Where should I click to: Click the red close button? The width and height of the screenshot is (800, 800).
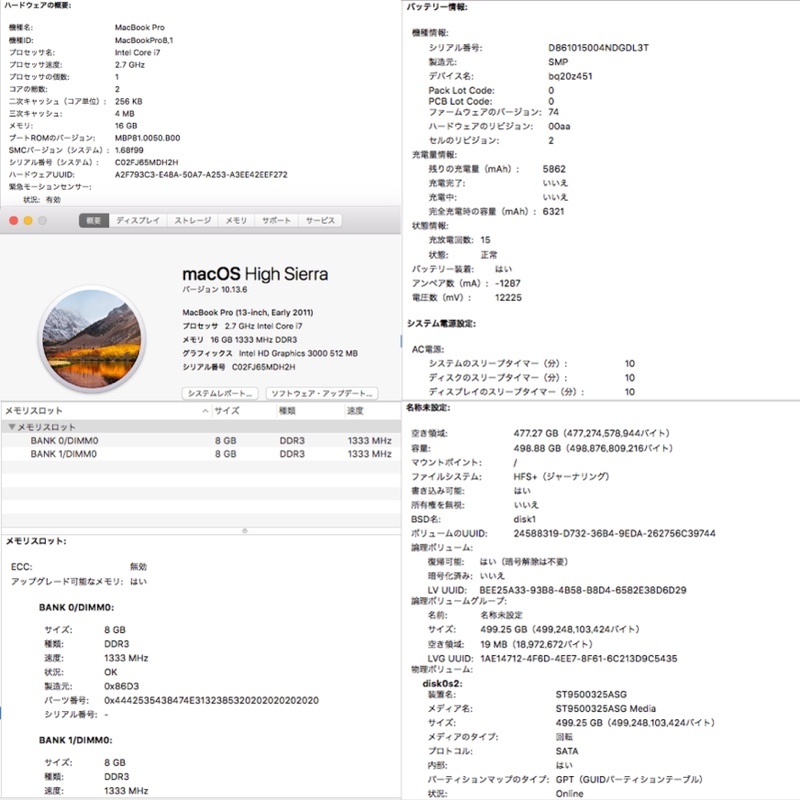pos(13,220)
